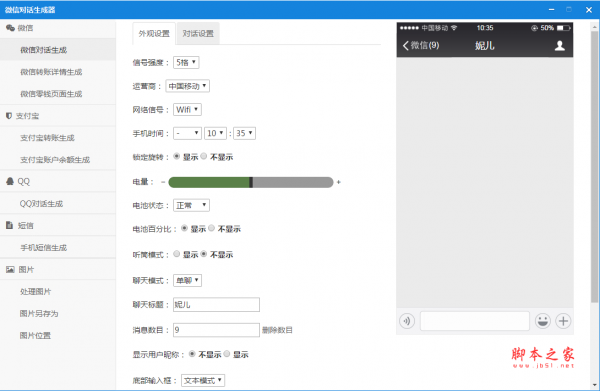Switch to the 外观设置 tab
This screenshot has width=600, height=391.
[154, 34]
